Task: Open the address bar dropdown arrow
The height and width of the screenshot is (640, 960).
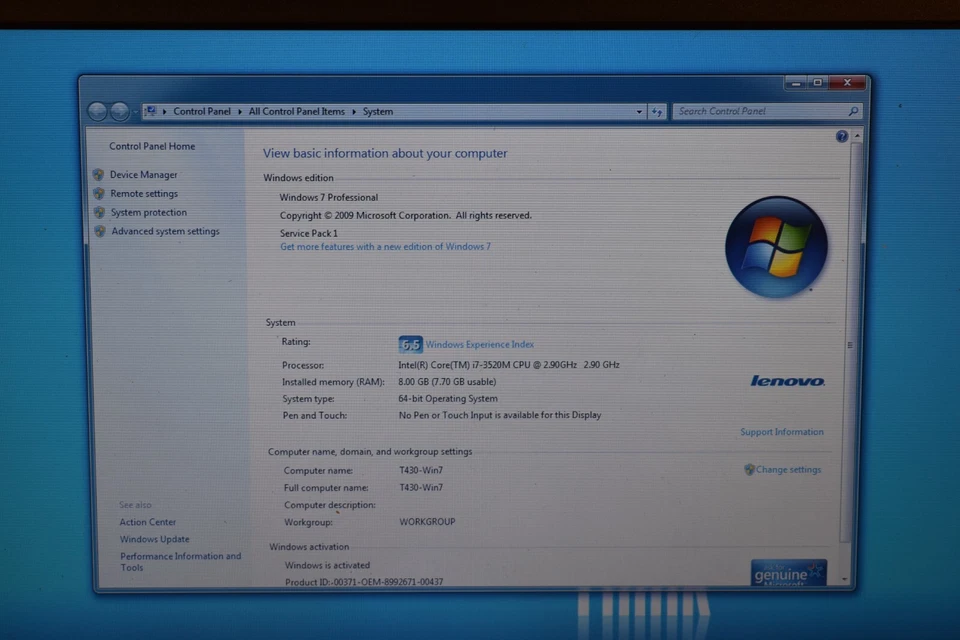Action: [x=639, y=111]
